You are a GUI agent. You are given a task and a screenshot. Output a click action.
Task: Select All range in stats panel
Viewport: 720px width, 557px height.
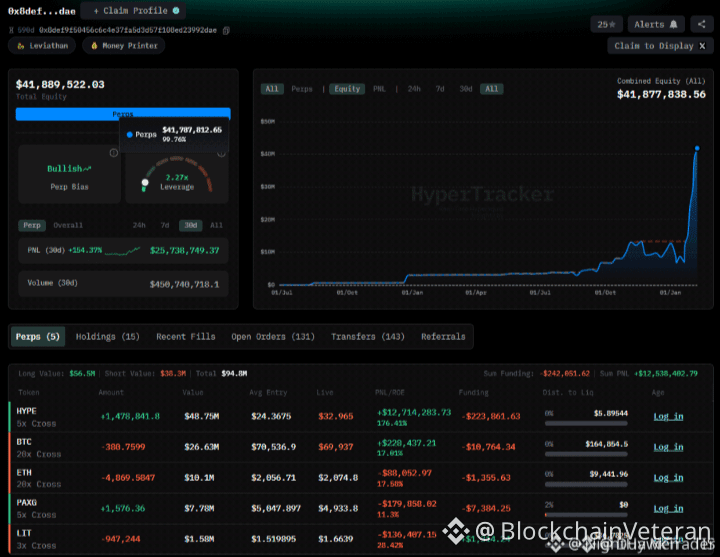point(216,225)
